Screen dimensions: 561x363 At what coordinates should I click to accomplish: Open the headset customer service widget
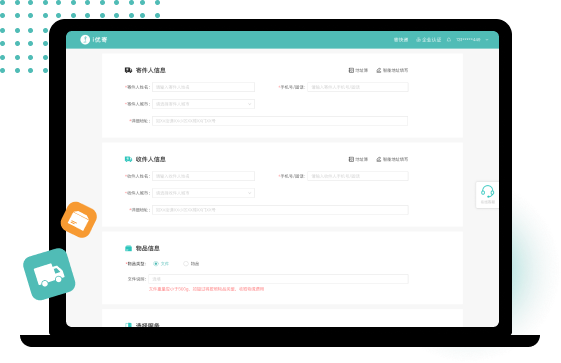pos(487,194)
